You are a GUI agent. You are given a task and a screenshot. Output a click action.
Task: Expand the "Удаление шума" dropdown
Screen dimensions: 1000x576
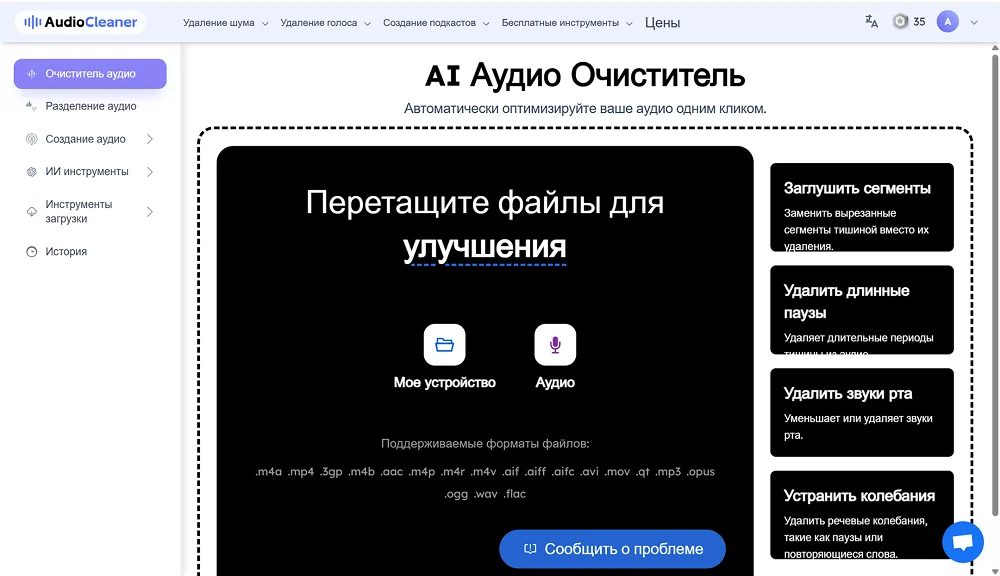point(225,23)
